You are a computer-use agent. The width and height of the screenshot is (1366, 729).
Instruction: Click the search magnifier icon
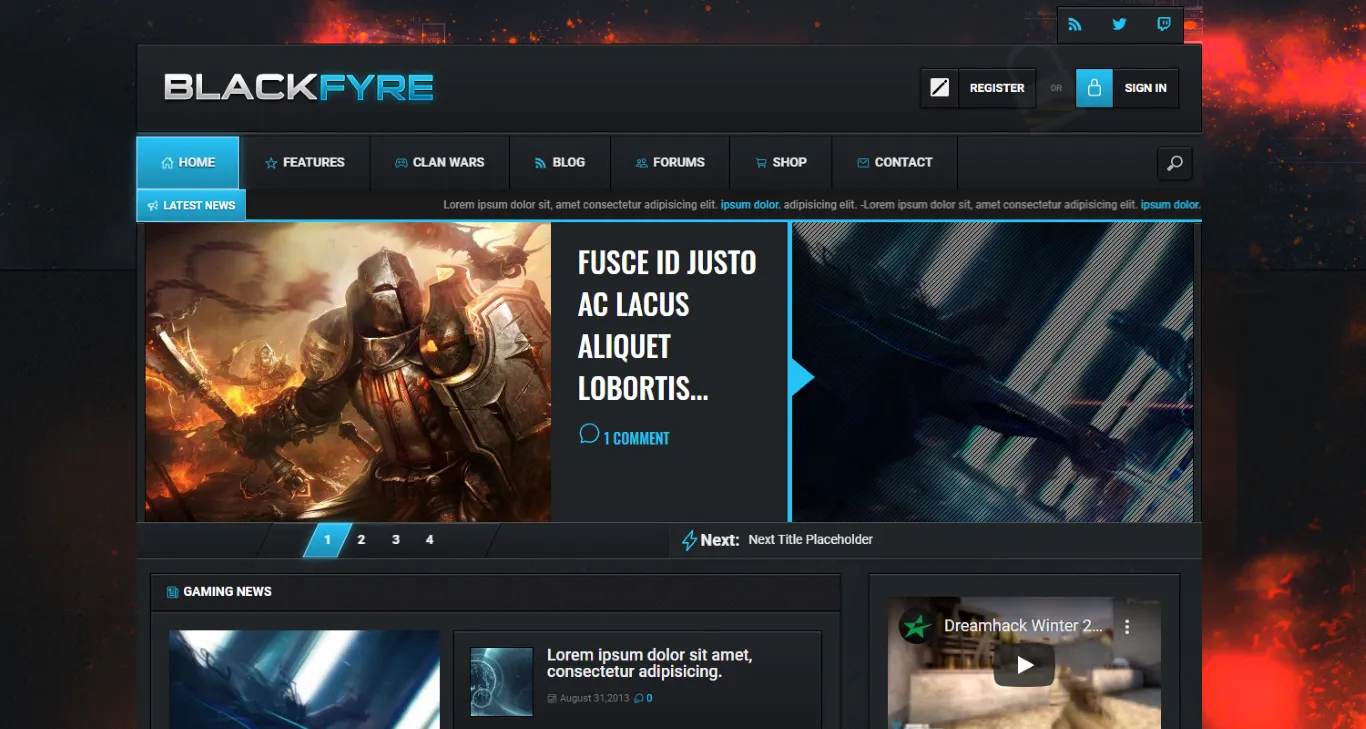pos(1175,162)
